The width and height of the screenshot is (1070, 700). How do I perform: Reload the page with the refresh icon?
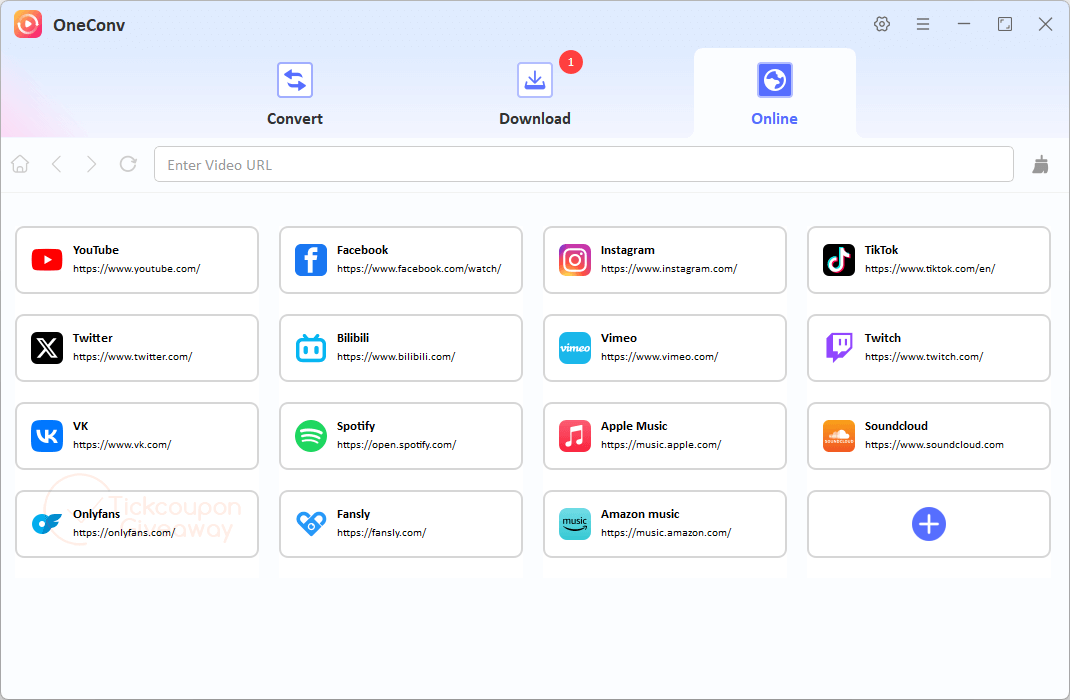coord(128,164)
